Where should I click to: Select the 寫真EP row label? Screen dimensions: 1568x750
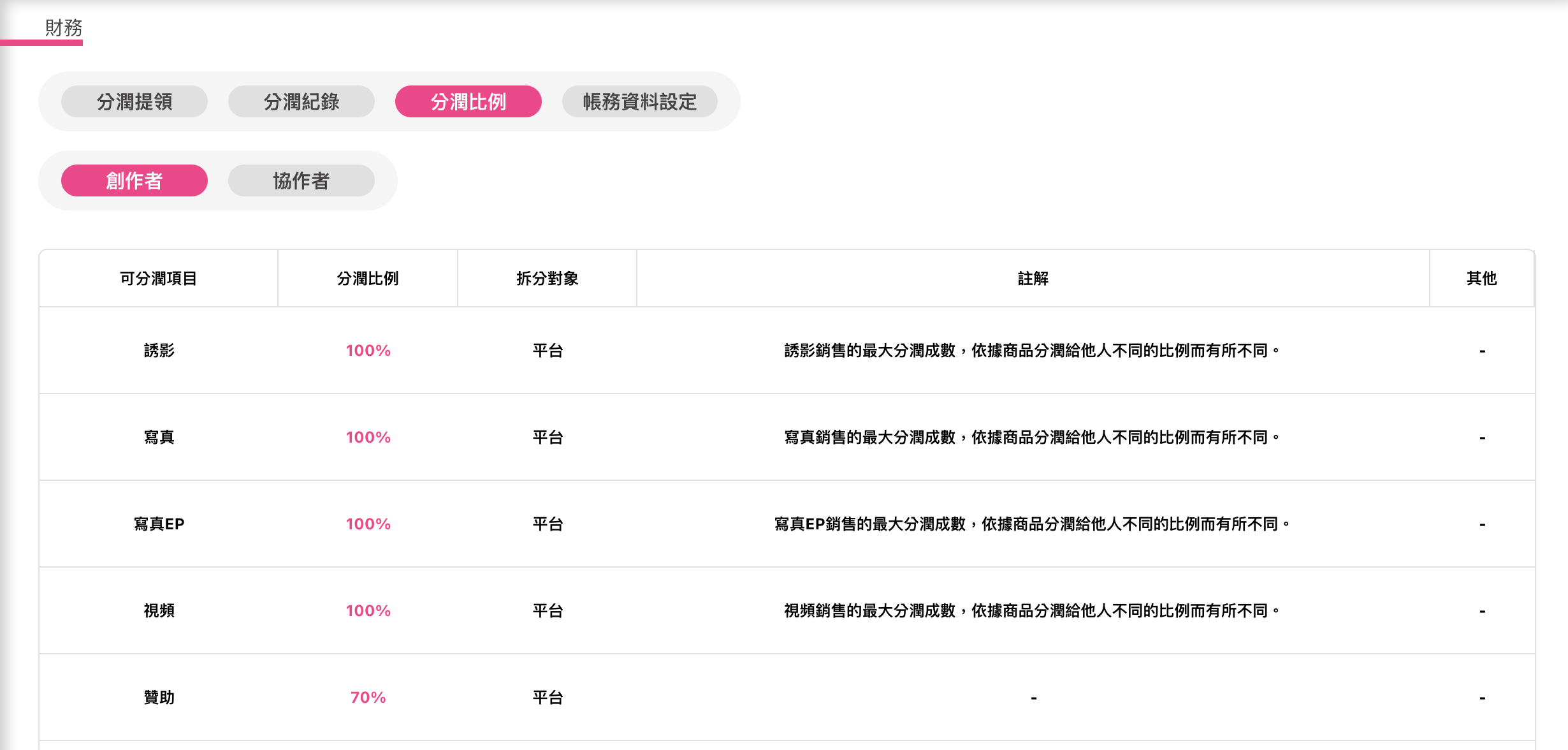[159, 524]
